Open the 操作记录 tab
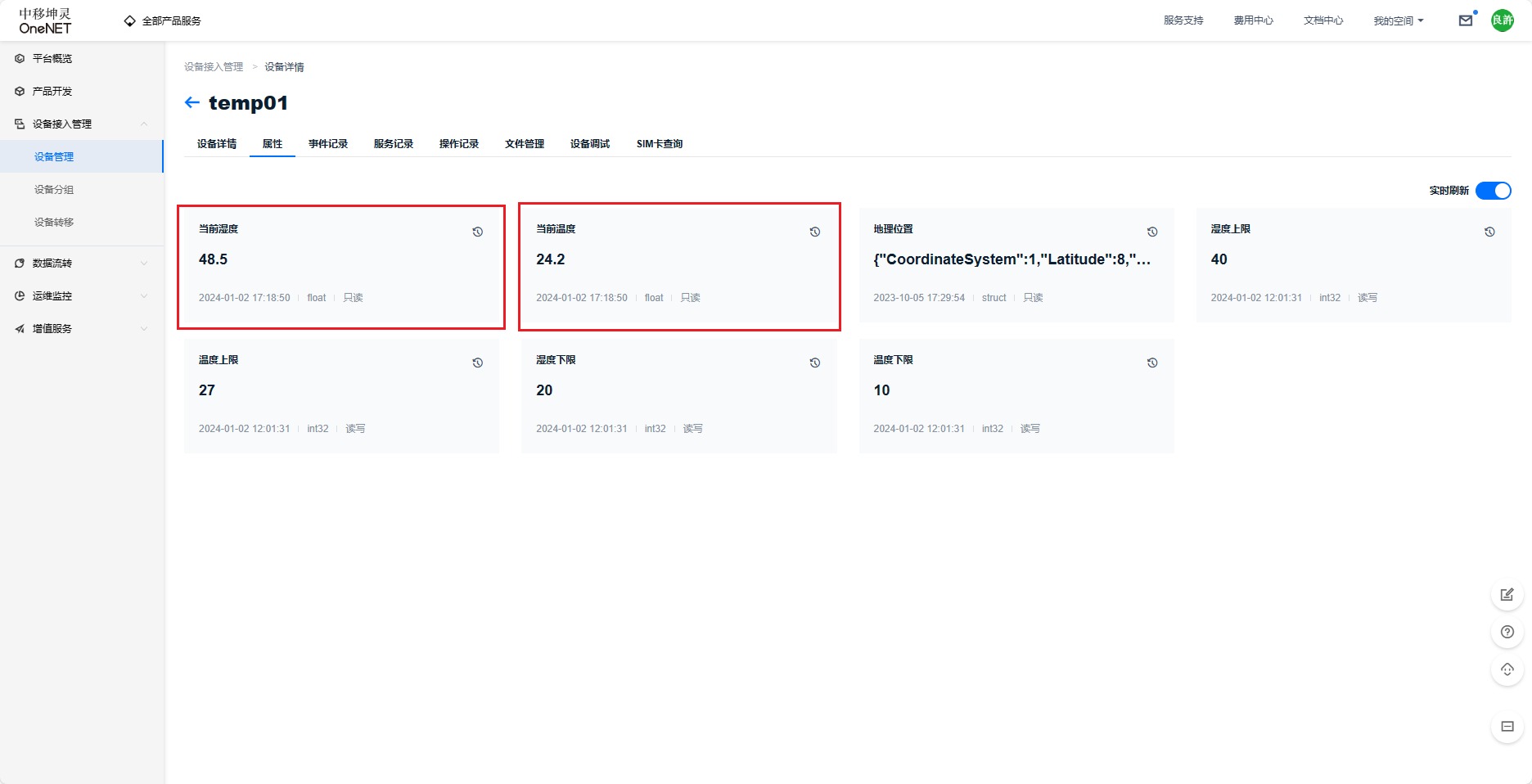1532x784 pixels. [459, 144]
